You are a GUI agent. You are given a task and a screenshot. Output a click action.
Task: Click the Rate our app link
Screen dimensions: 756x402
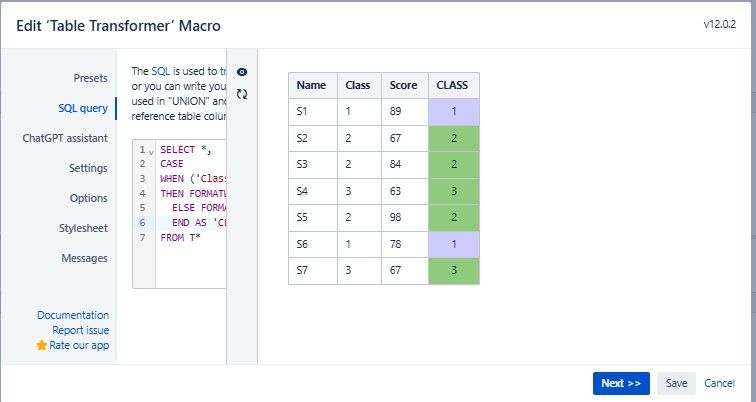tap(79, 345)
